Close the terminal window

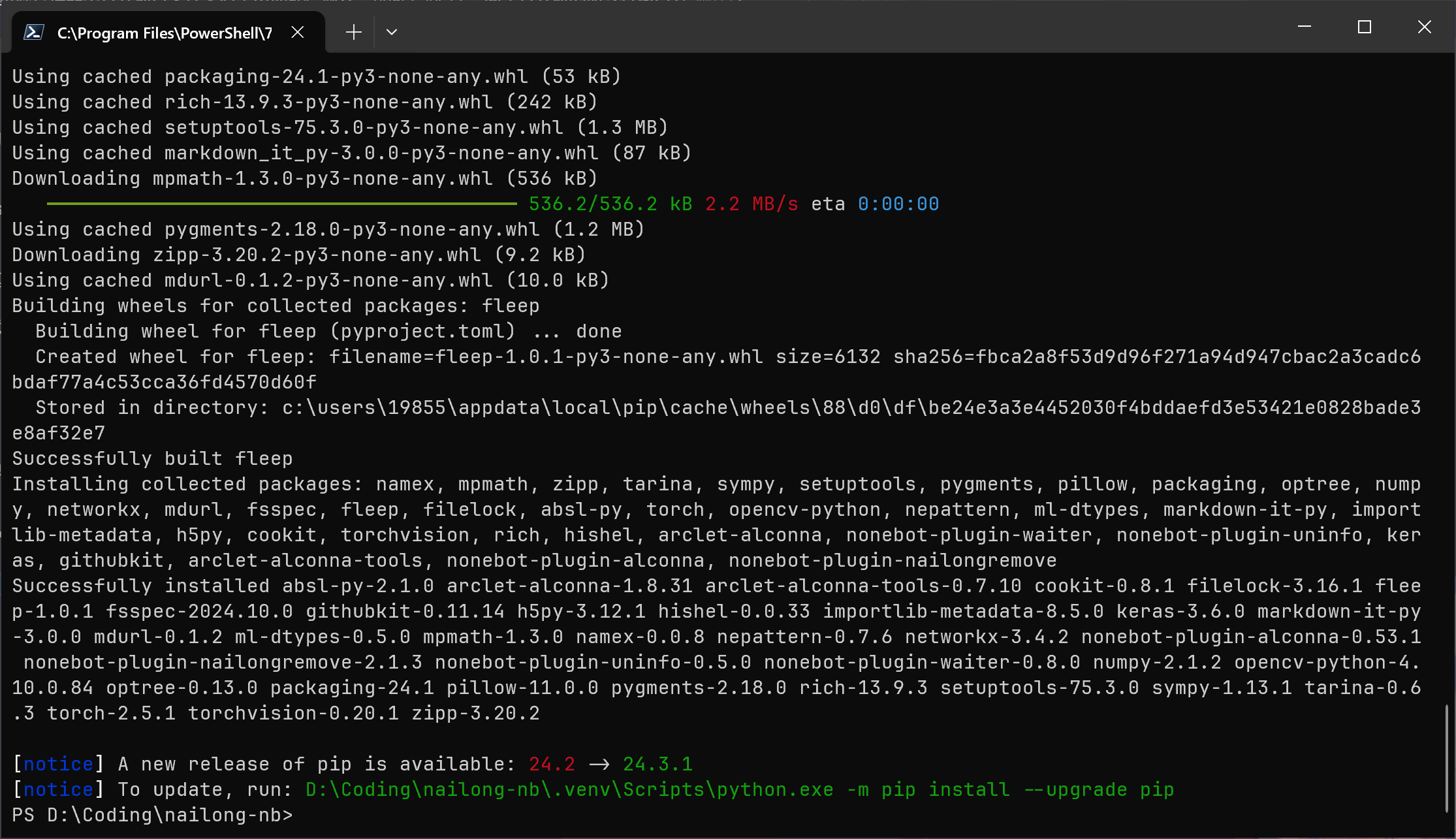pyautogui.click(x=1424, y=27)
